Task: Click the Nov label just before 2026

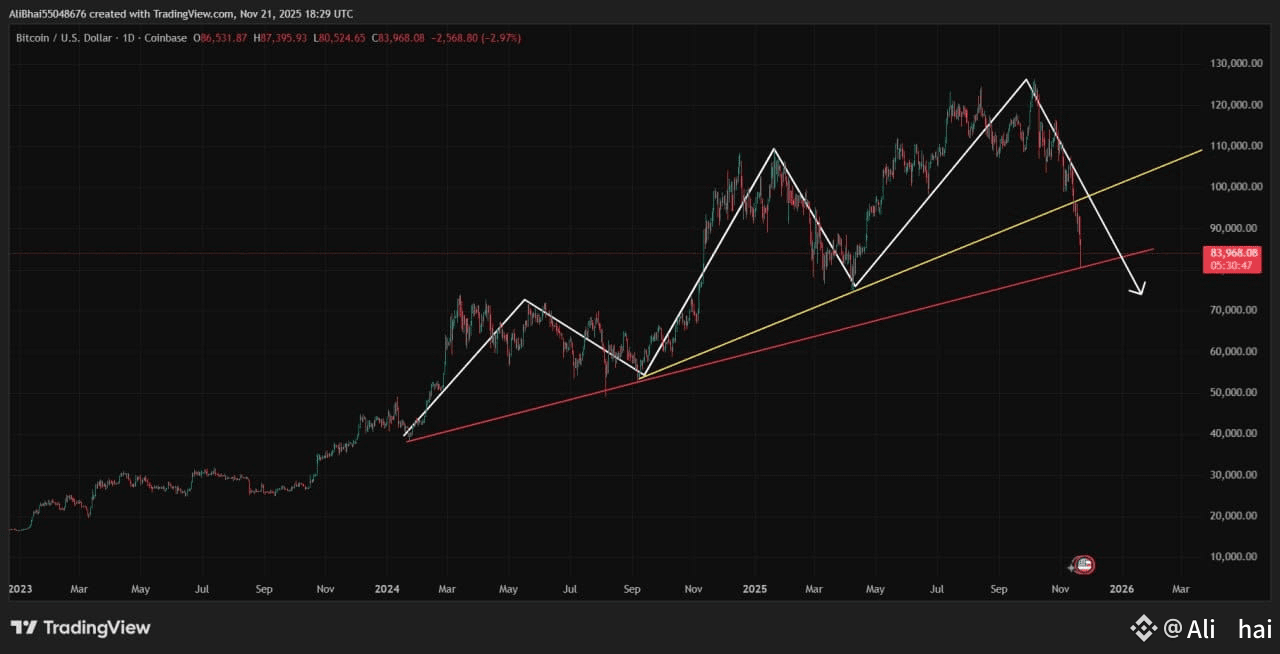Action: click(1061, 589)
